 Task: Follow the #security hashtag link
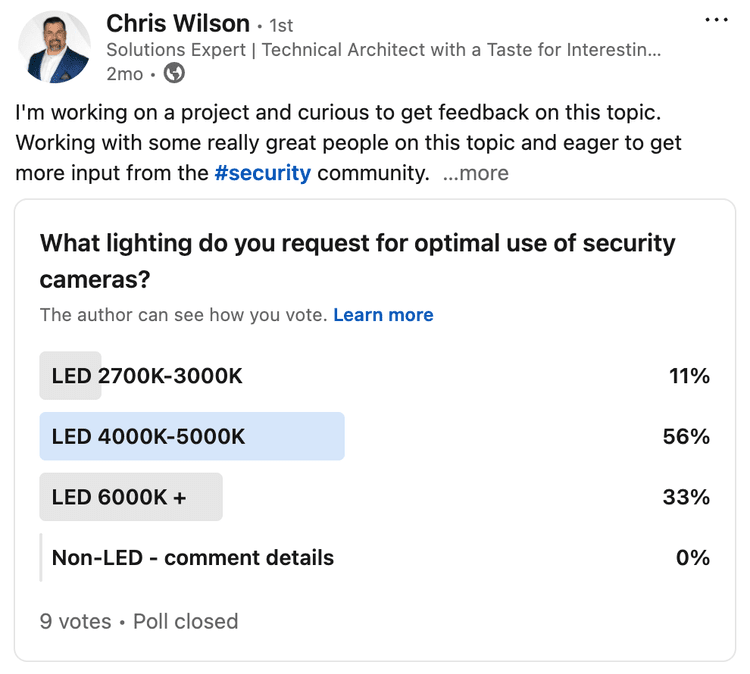tap(263, 173)
